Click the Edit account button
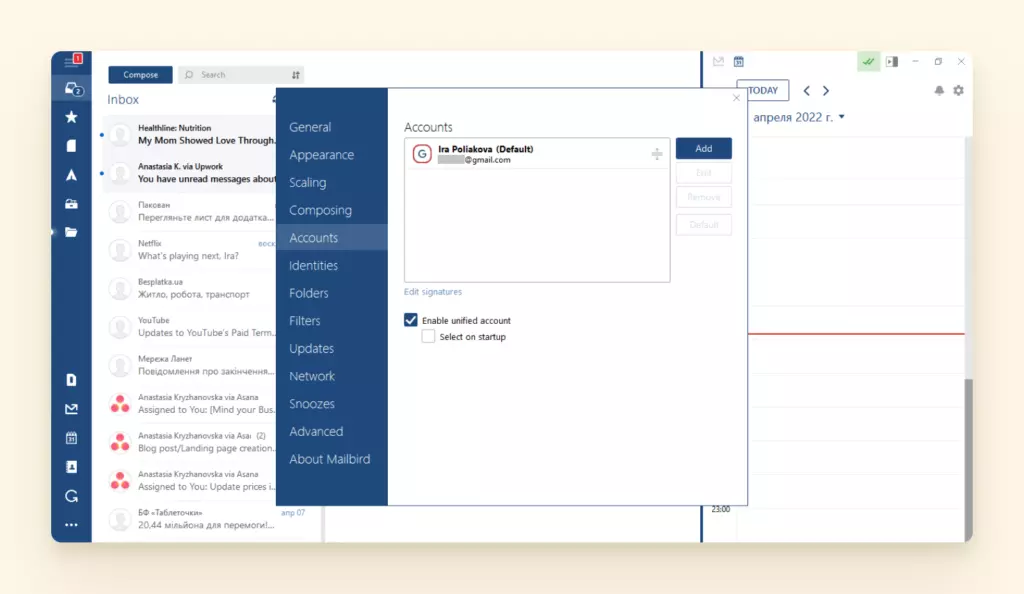 pyautogui.click(x=703, y=173)
